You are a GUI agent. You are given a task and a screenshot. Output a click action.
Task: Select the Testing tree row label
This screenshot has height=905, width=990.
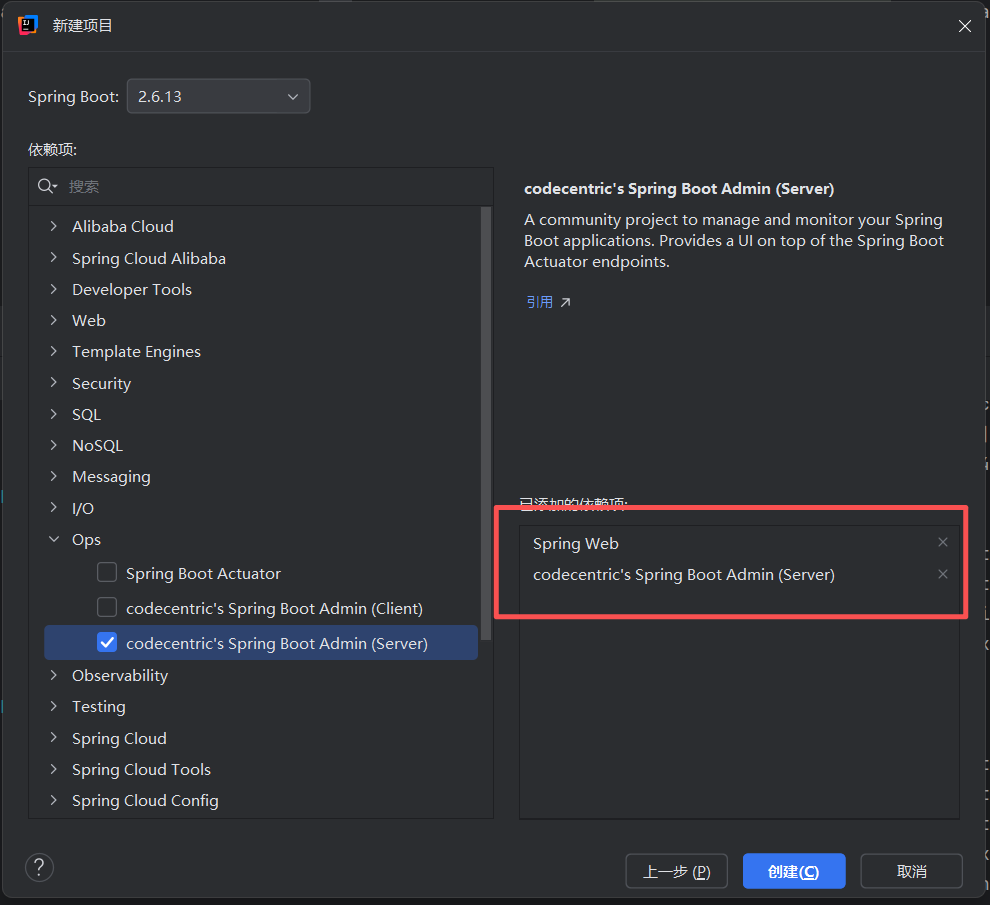click(x=98, y=707)
